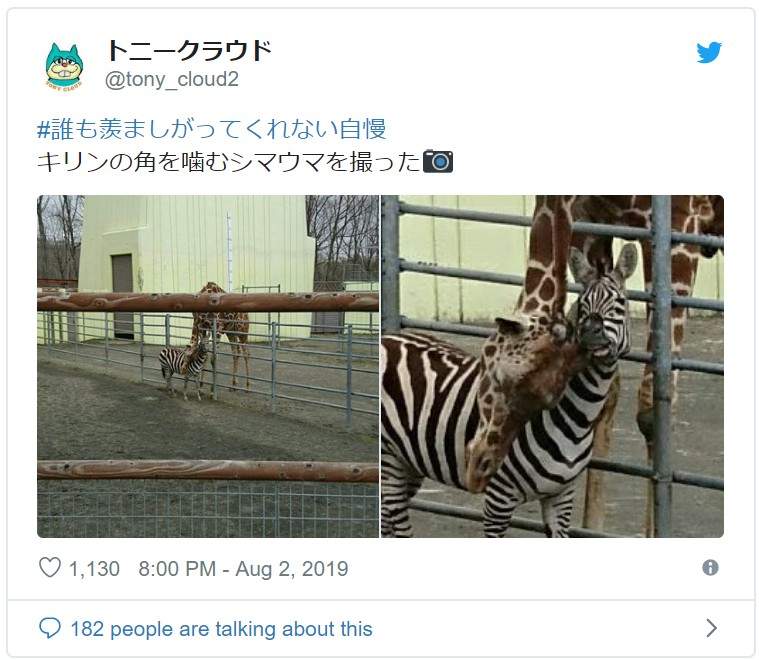This screenshot has height=660, width=759.
Task: Open the right close-up zebra photo
Action: 552,366
